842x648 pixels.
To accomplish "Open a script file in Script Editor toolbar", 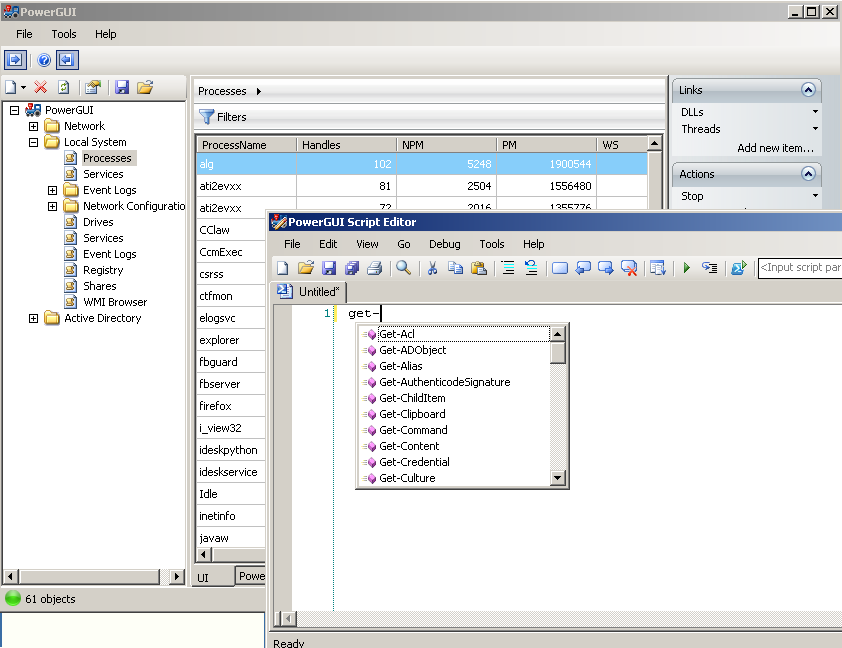I will point(306,267).
